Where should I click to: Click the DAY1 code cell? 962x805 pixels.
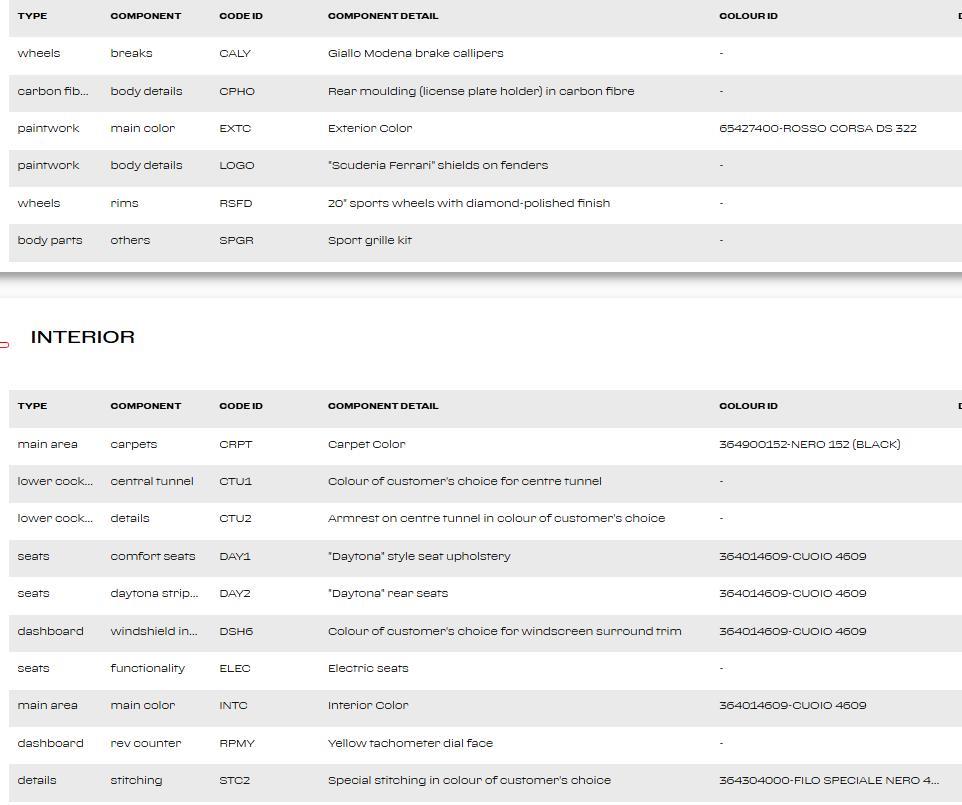(x=235, y=556)
